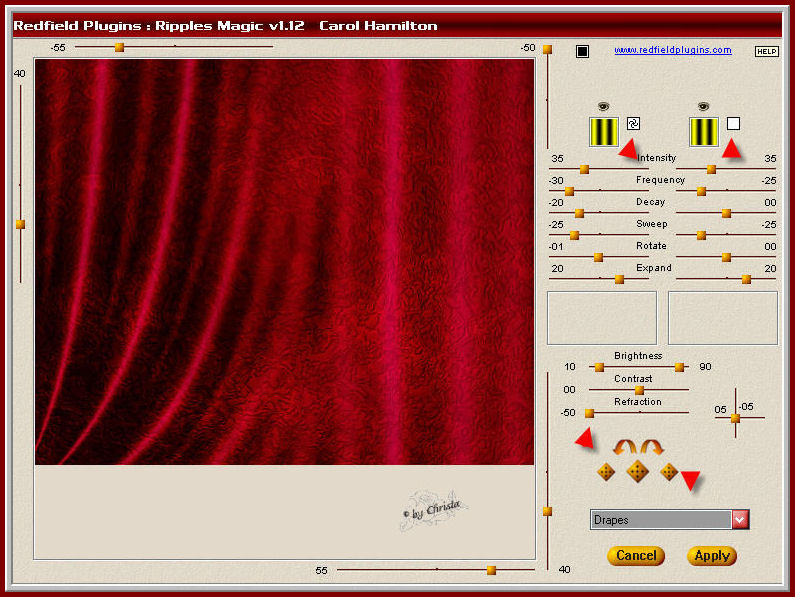Click the black square icon near the top
Screen dimensions: 795x597
(582, 51)
